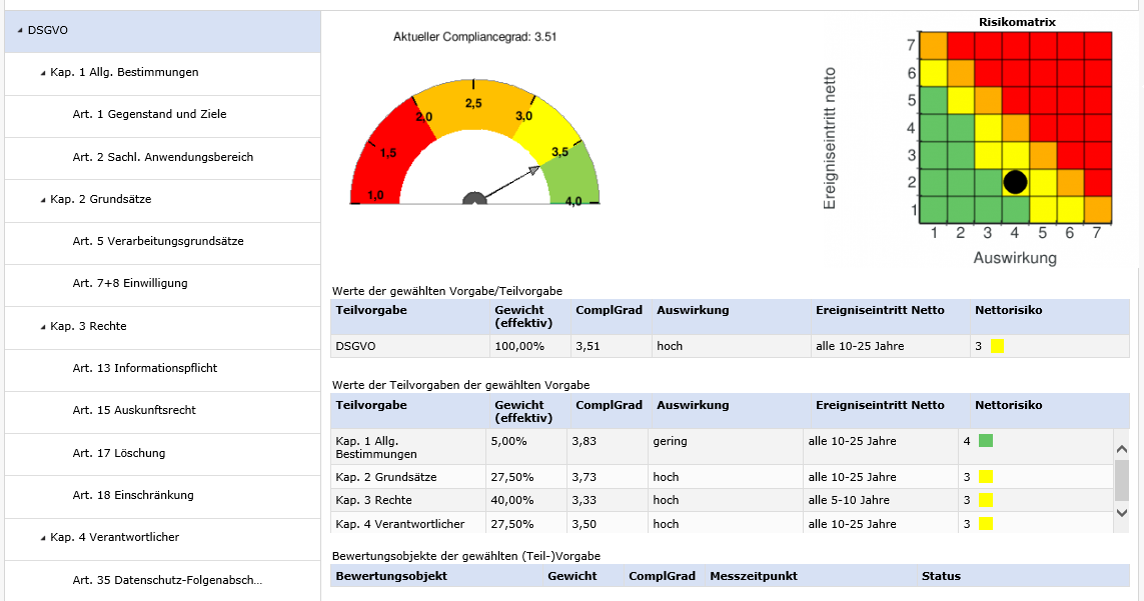1144x601 pixels.
Task: Click the 3,73 ComplGrad value
Action: coord(584,477)
